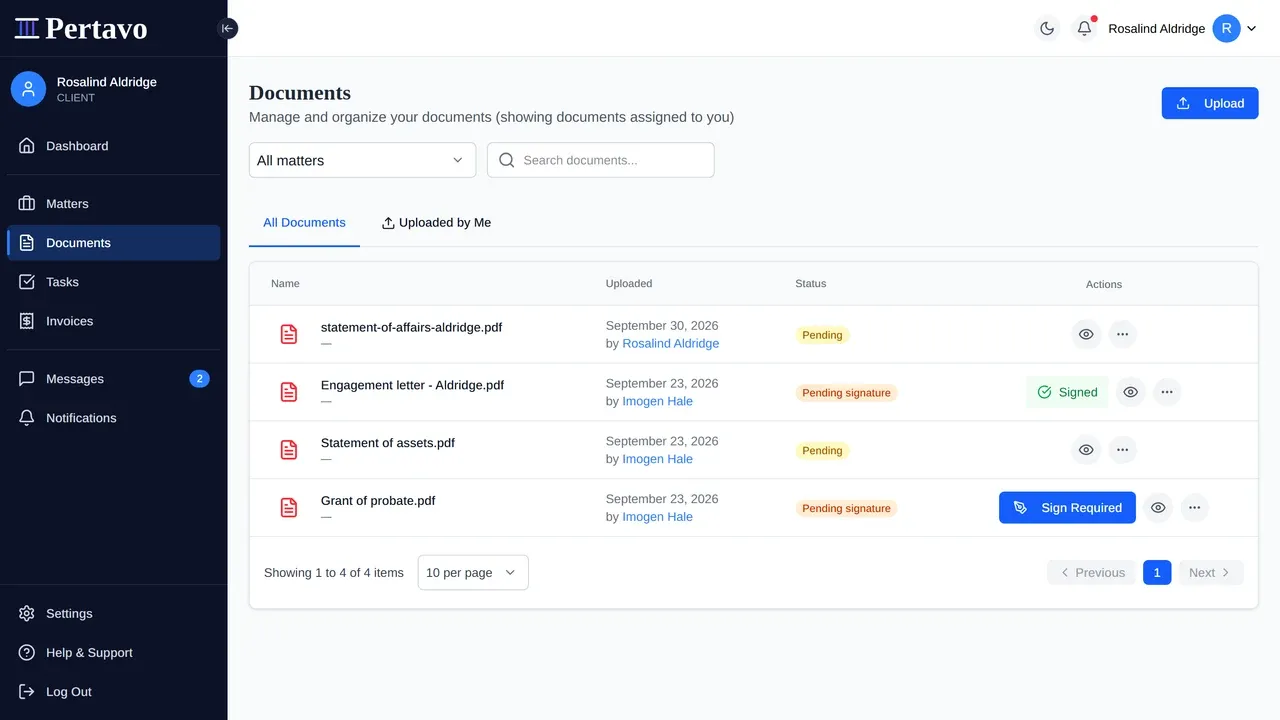Focus the Search documents field
1280x720 pixels.
tap(601, 160)
